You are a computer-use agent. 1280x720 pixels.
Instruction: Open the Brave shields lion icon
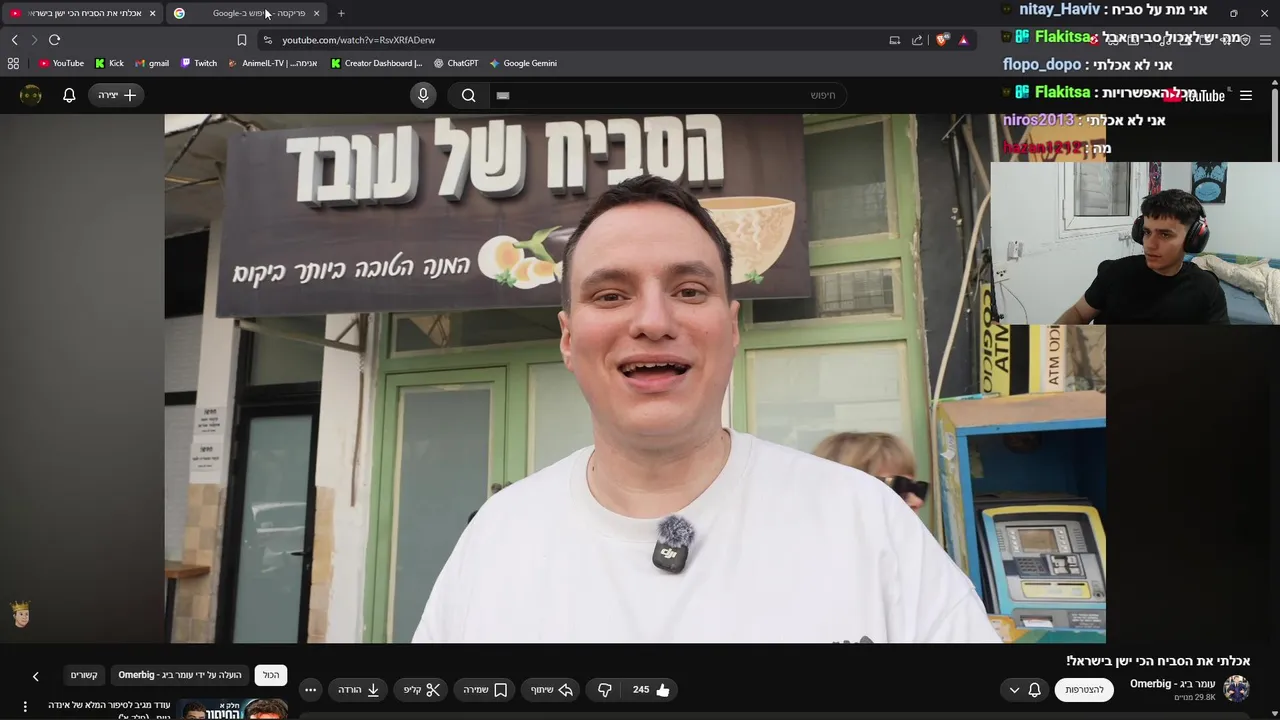[x=942, y=40]
